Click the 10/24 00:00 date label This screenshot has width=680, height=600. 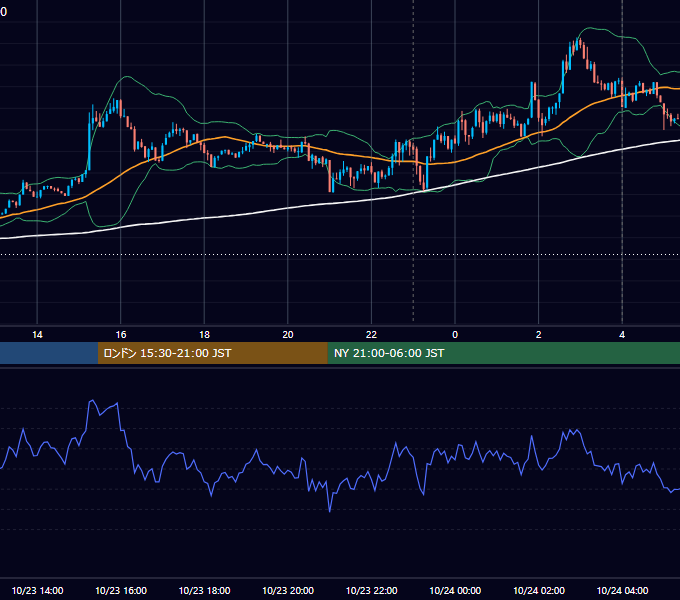point(455,590)
